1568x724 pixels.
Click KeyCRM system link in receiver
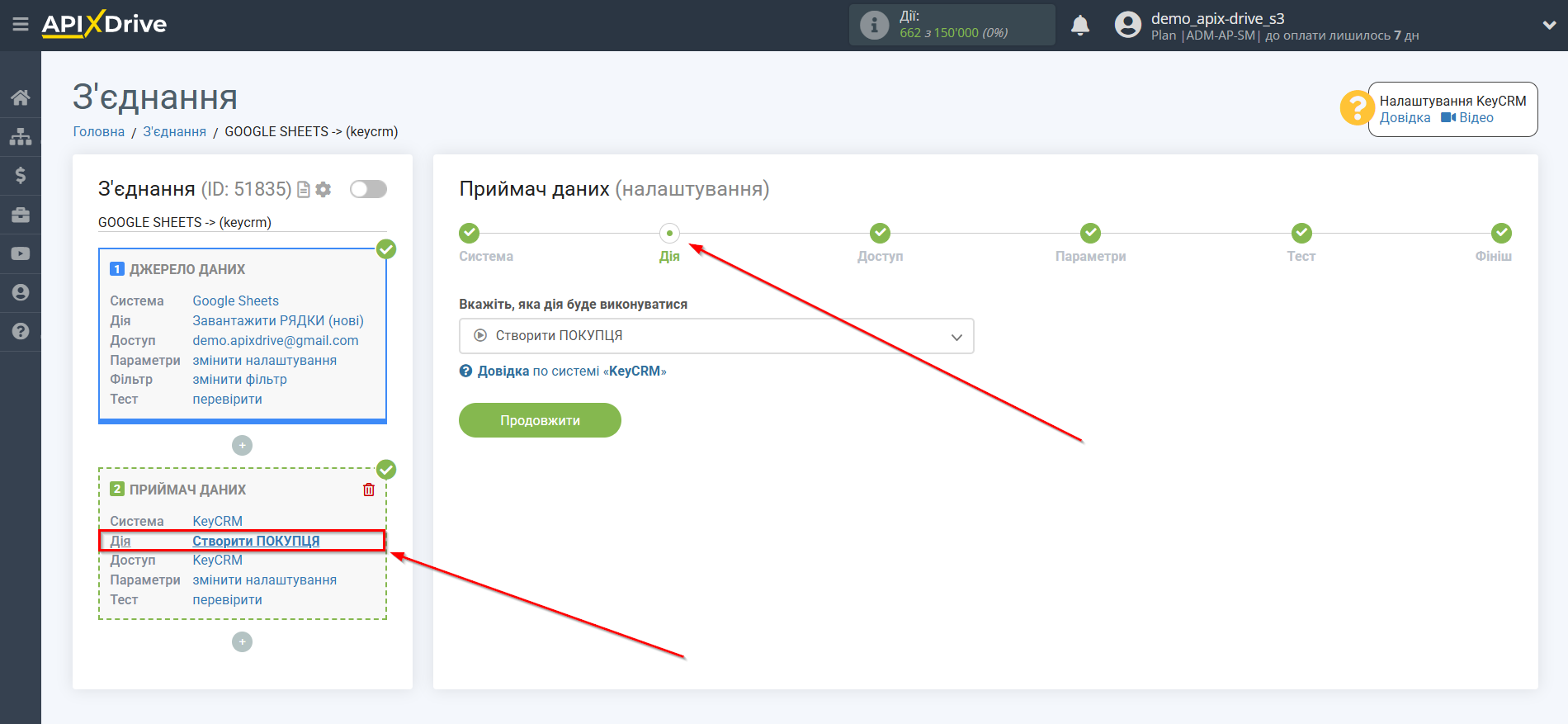[x=217, y=522]
